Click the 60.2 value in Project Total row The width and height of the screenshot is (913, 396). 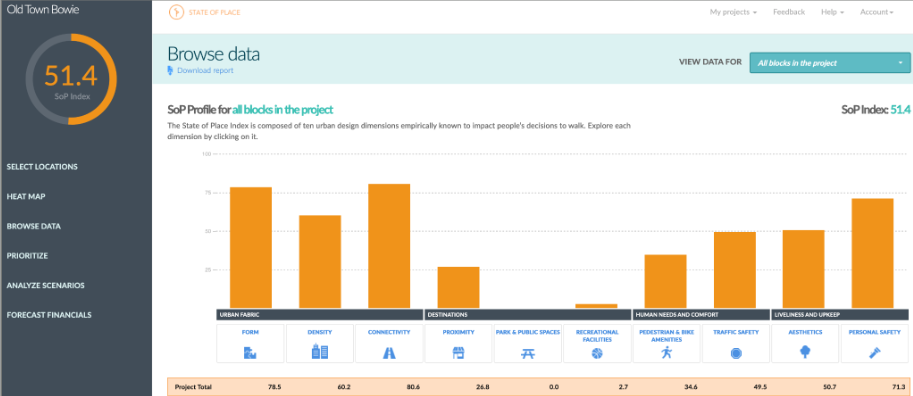(x=343, y=387)
